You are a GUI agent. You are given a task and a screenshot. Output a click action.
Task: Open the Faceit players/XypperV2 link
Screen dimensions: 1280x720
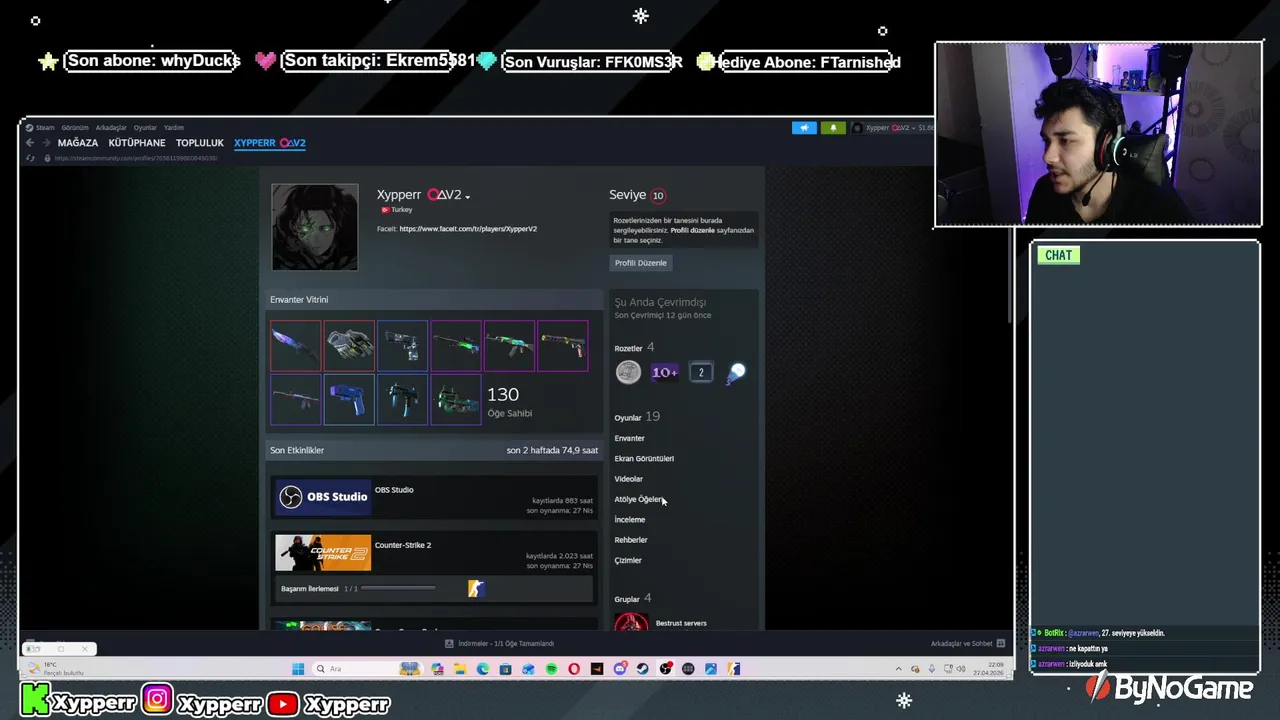(x=468, y=229)
